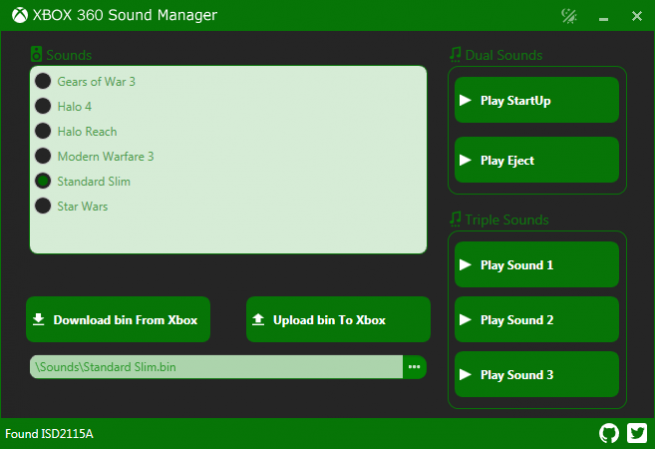Play Sound 1 in Triple Sounds
Viewport: 655px width, 449px height.
click(536, 265)
